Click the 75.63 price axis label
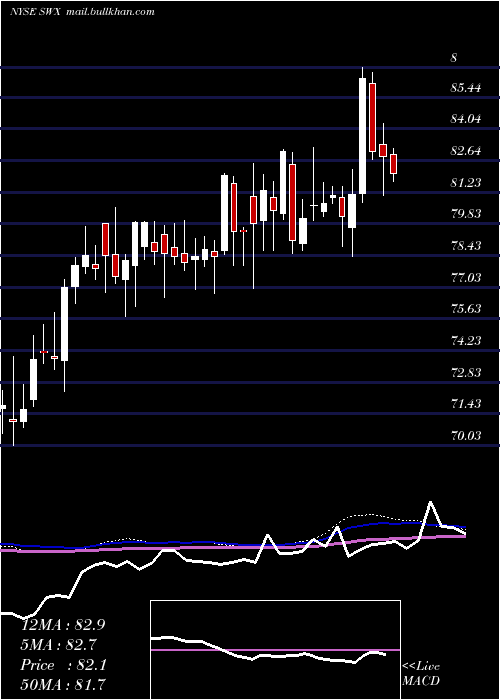The height and width of the screenshot is (700, 500). click(466, 309)
